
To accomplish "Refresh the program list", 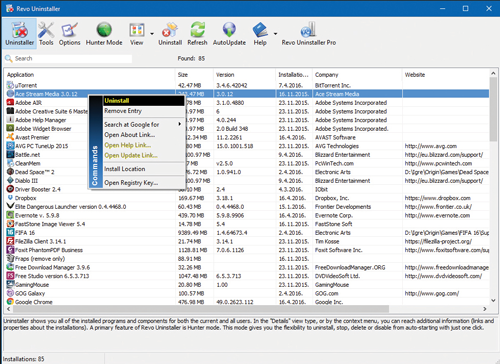I will pyautogui.click(x=197, y=33).
